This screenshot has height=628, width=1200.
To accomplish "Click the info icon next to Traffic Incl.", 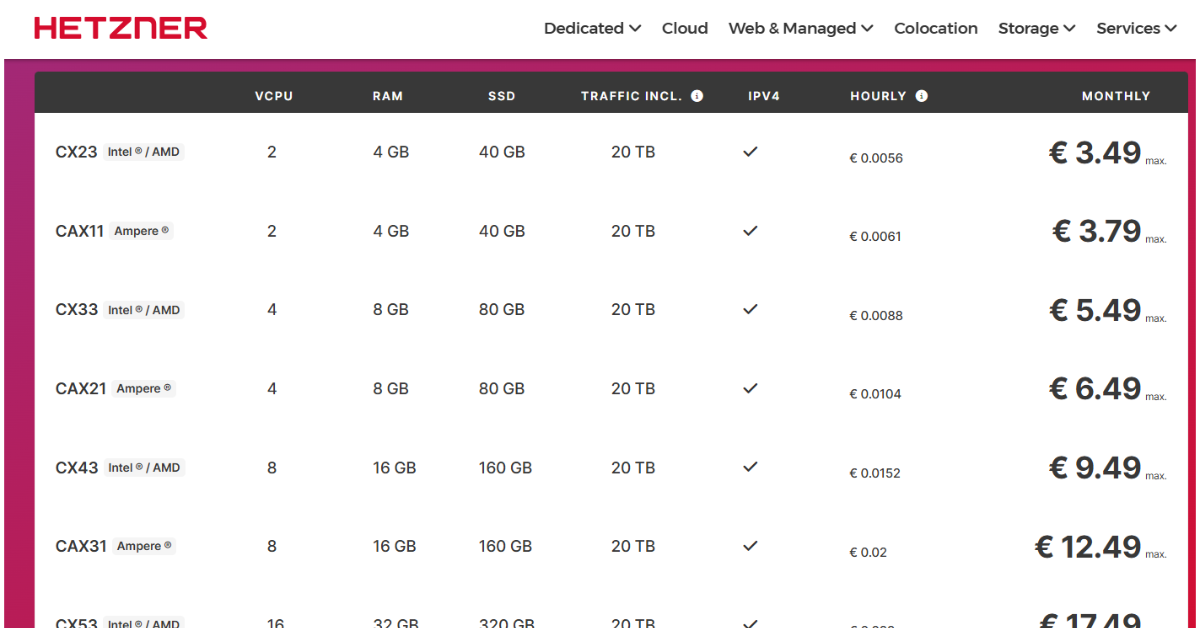I will point(697,96).
